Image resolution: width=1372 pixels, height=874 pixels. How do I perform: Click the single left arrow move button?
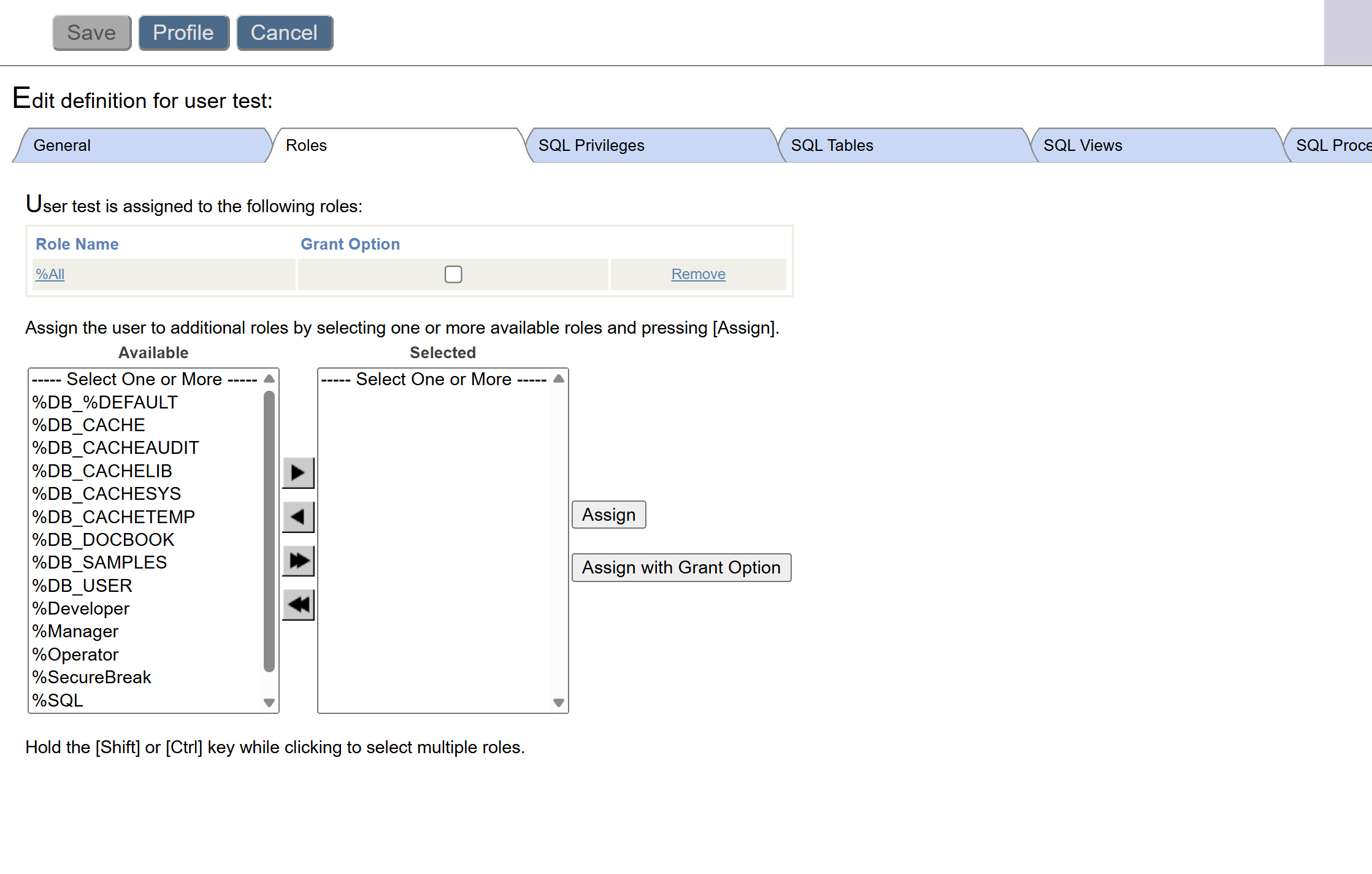pos(298,516)
